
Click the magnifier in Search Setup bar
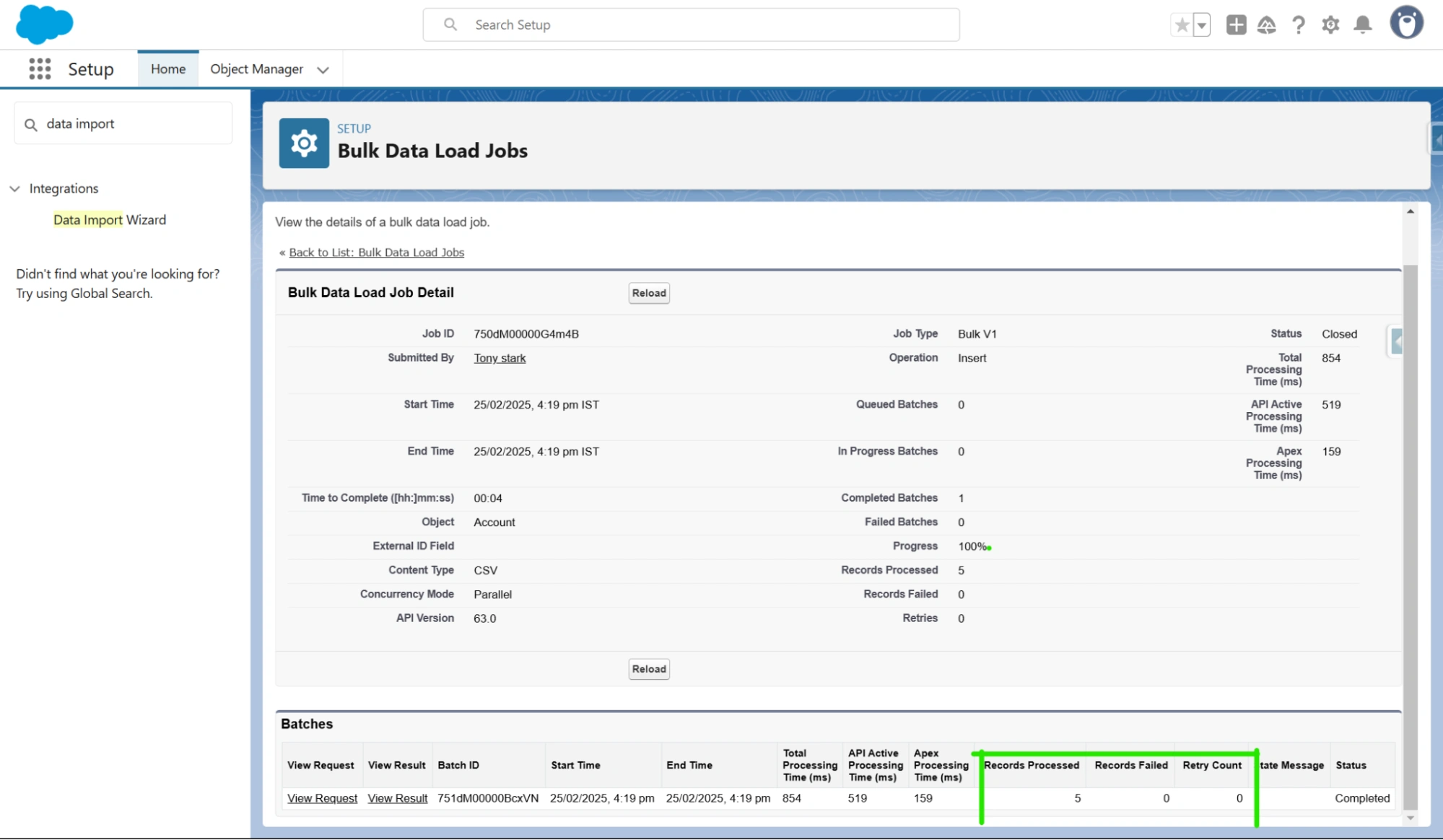point(449,24)
